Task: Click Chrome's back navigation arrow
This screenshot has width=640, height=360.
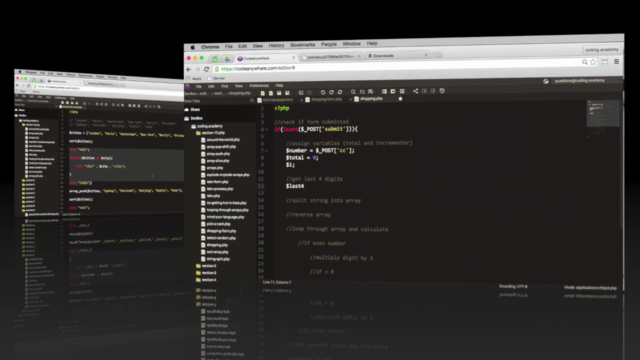Action: point(189,69)
